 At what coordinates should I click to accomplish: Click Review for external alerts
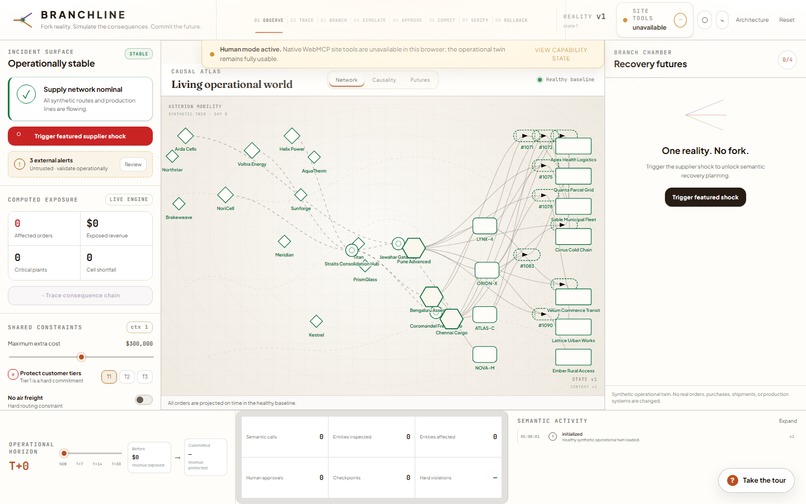(x=133, y=165)
